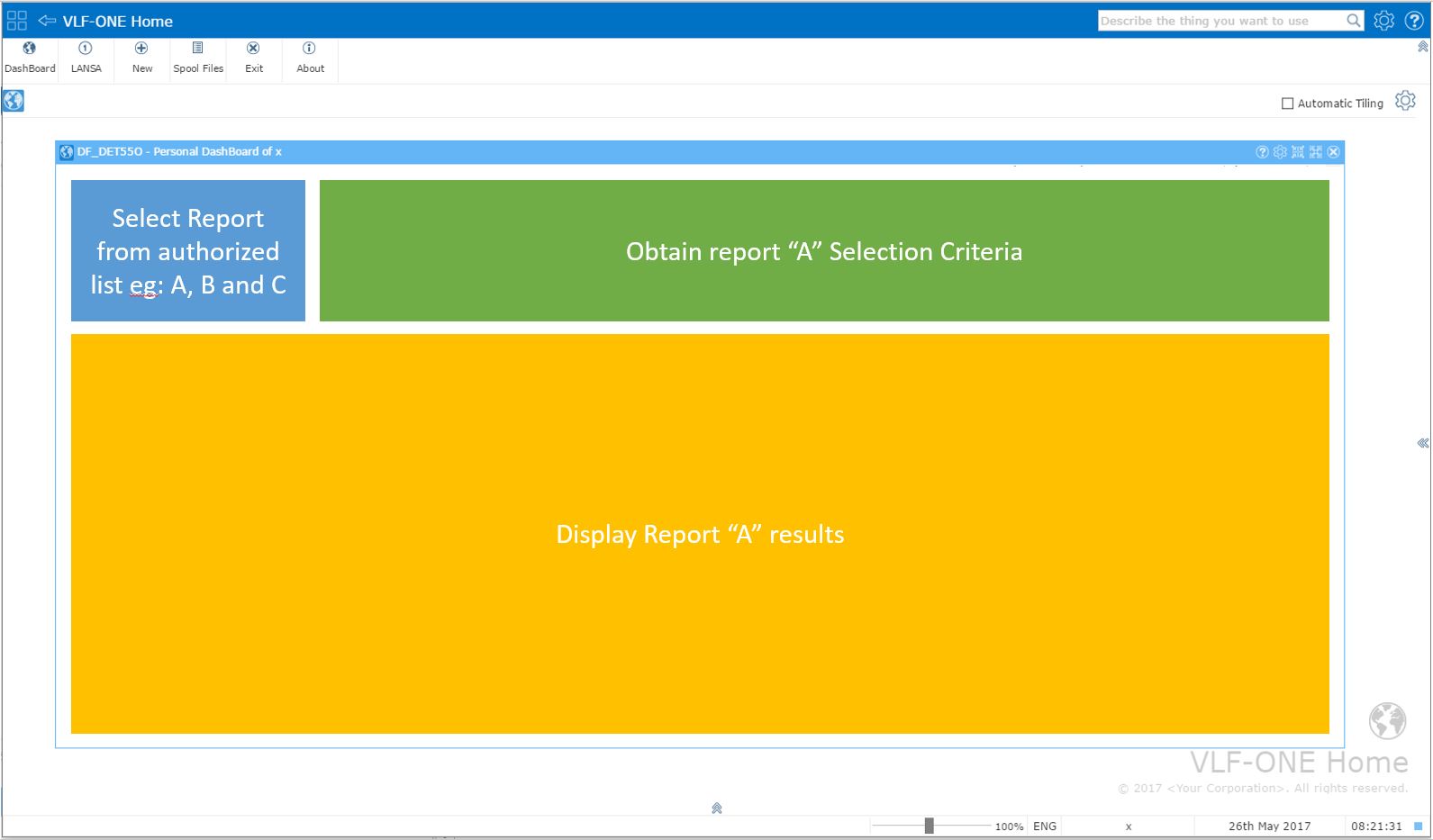
Task: Click the blue 'Select Report from authorized list' panel
Action: (188, 250)
